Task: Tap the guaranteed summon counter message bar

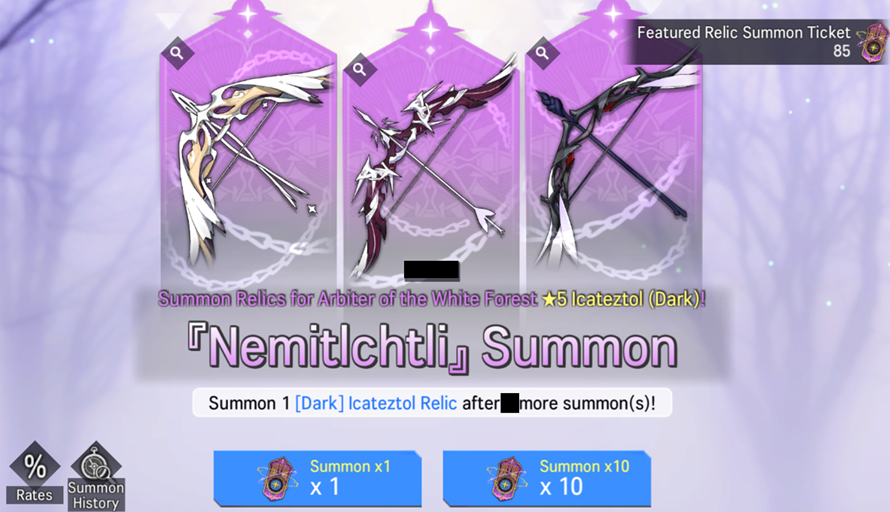Action: pos(432,403)
